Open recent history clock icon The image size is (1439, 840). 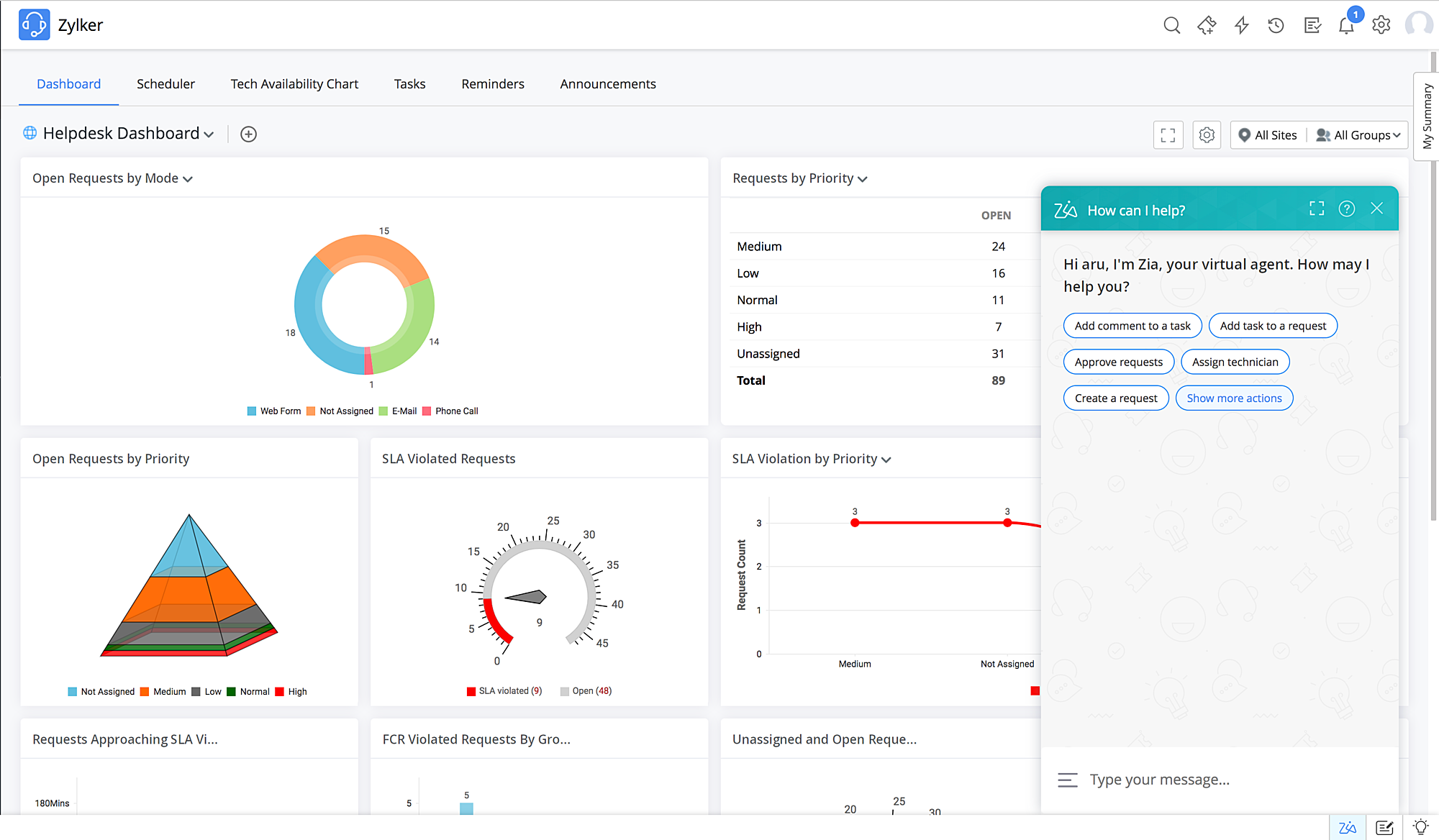pos(1276,26)
